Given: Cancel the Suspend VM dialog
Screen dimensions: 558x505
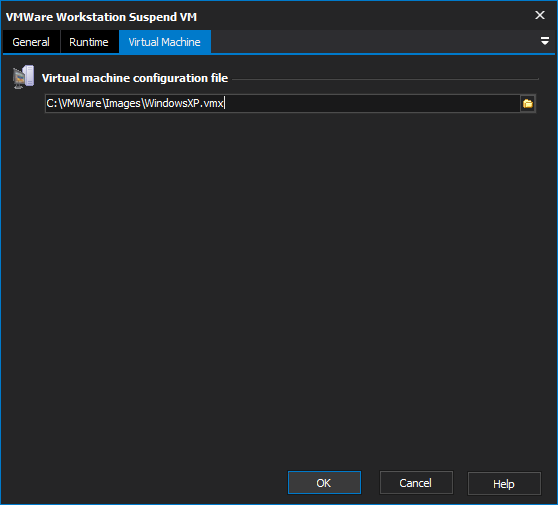Looking at the screenshot, I should [x=416, y=483].
